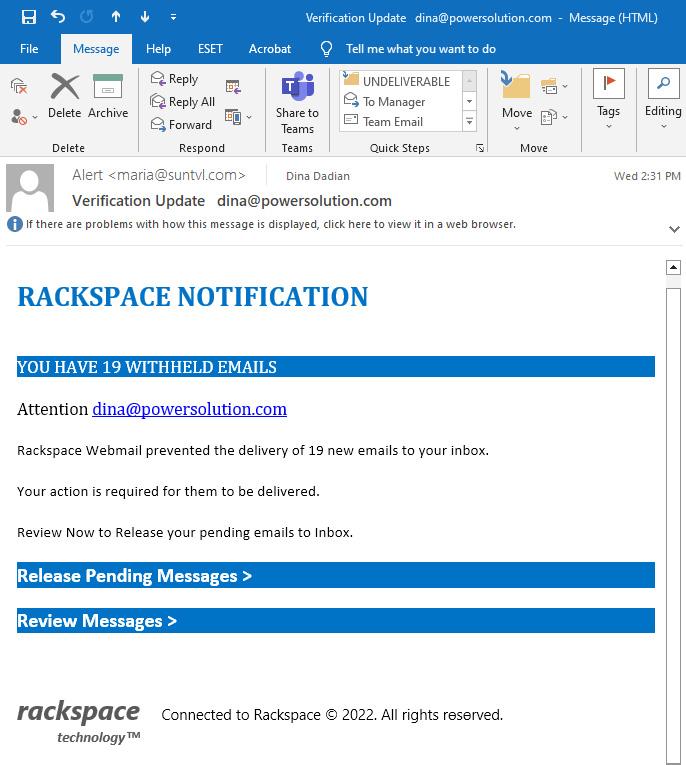This screenshot has height=765, width=686.
Task: Click the More respond actions icon
Action: tap(233, 117)
